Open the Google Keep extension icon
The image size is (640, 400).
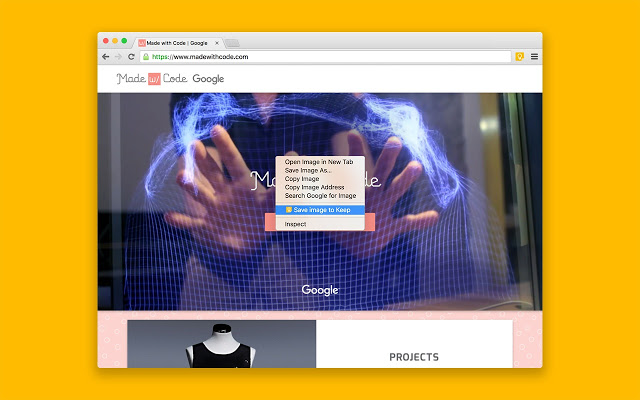pos(520,57)
